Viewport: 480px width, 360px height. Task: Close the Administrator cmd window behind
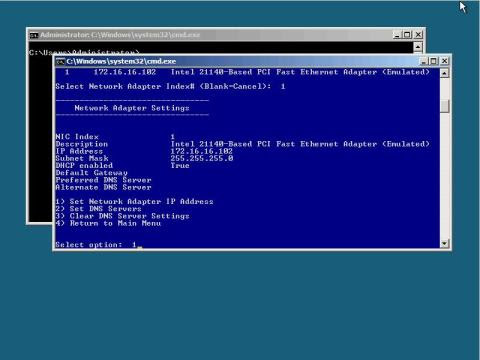click(418, 35)
